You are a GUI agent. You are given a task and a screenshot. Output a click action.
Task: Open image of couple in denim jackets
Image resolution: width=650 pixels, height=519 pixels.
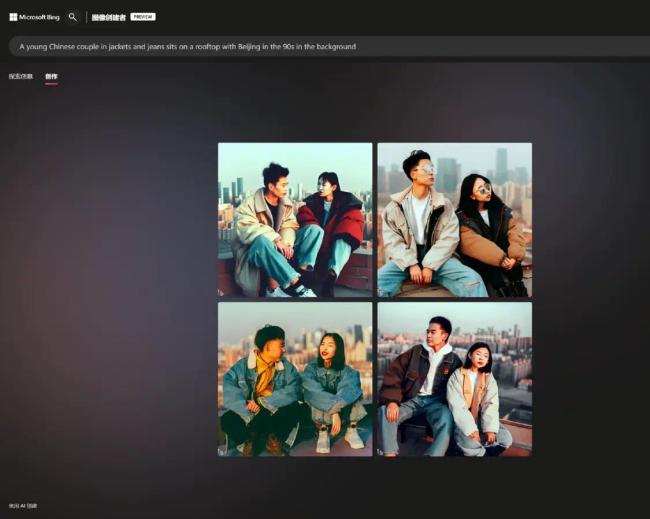click(x=295, y=379)
